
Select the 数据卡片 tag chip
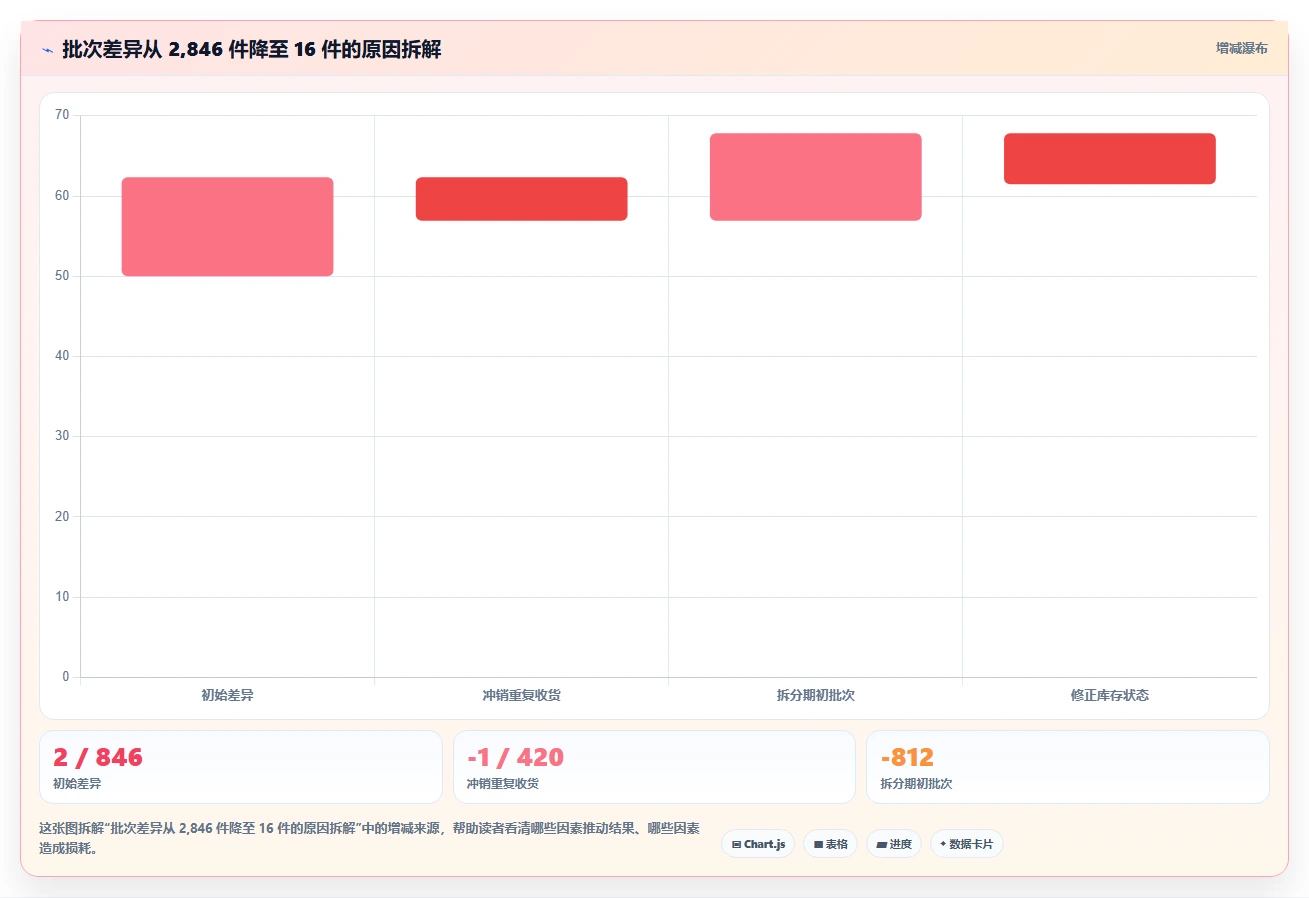pos(966,844)
